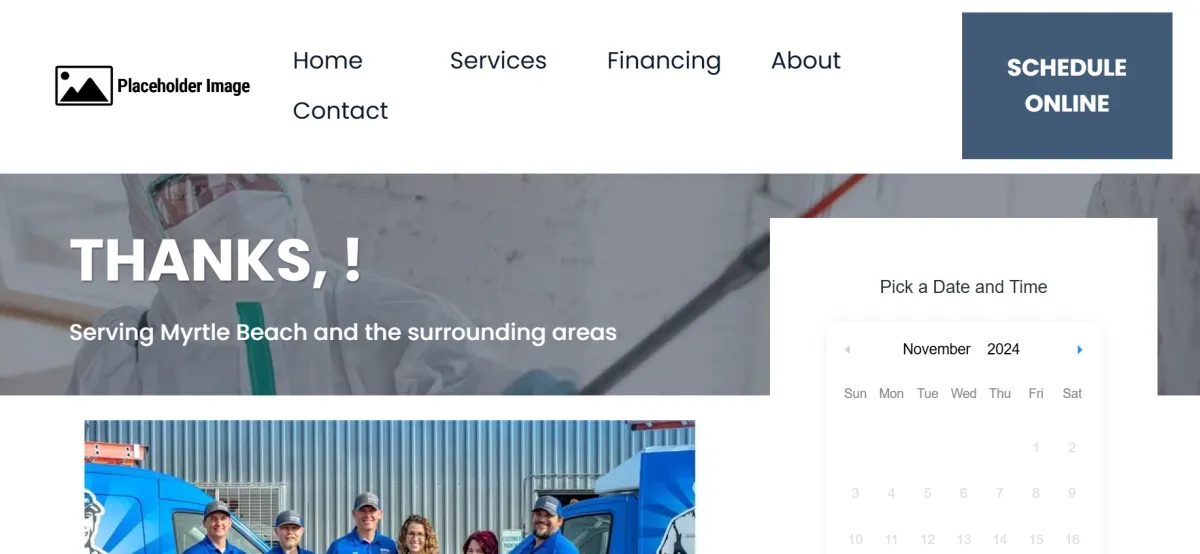Open the Financing page
1200x554 pixels.
[664, 61]
